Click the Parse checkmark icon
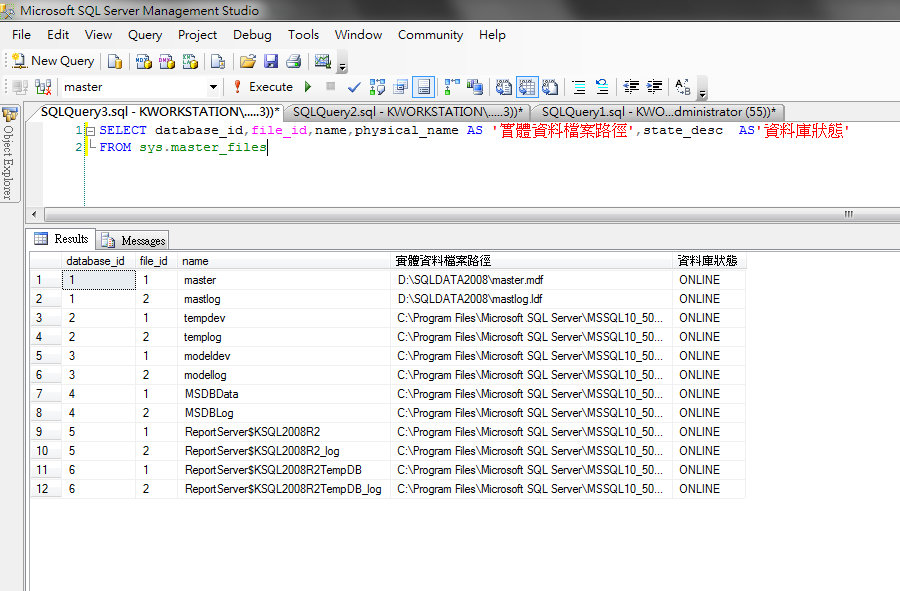 point(354,87)
